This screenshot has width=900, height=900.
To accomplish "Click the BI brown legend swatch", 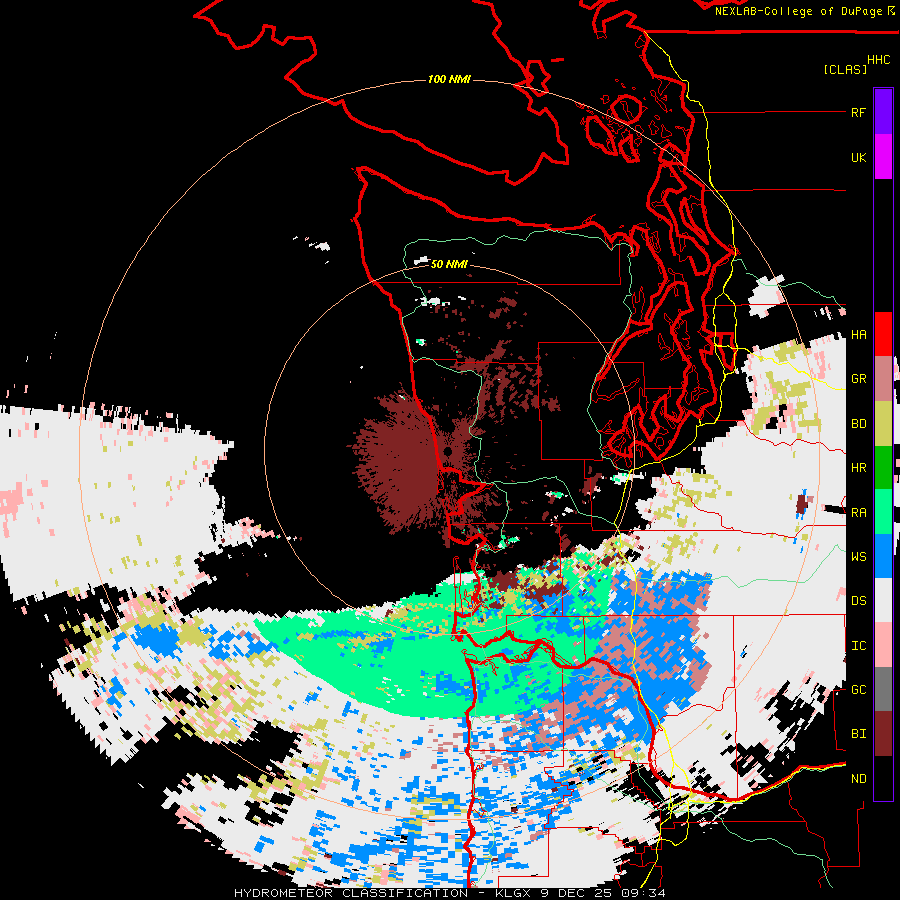I will [883, 734].
